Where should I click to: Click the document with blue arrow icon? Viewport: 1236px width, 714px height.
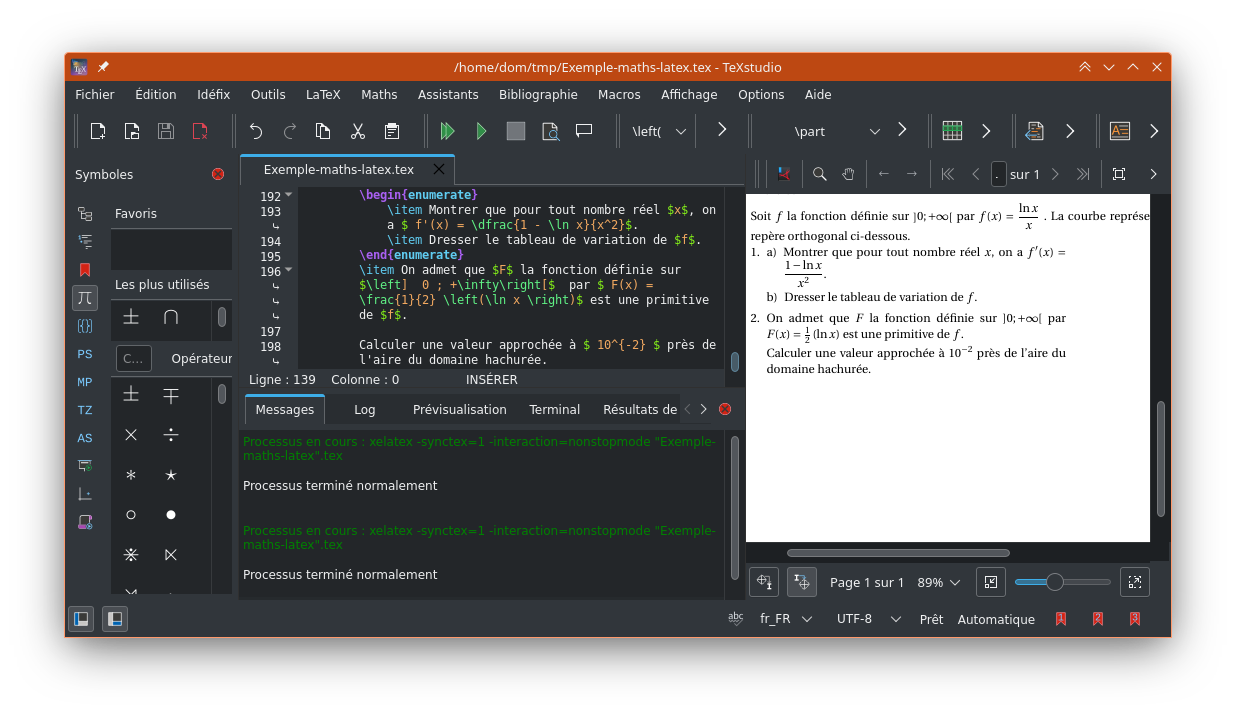point(1035,131)
